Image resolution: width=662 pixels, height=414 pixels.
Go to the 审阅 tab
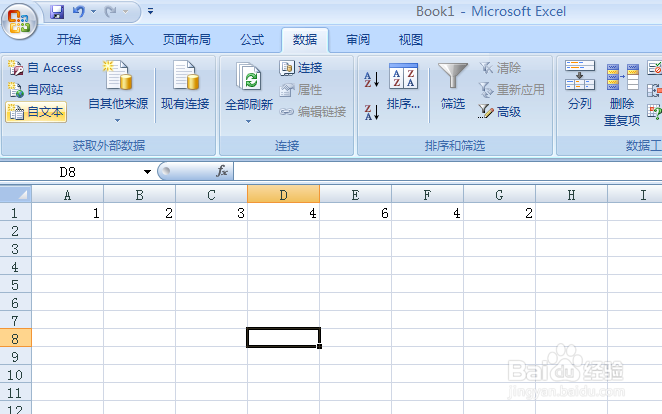point(358,40)
